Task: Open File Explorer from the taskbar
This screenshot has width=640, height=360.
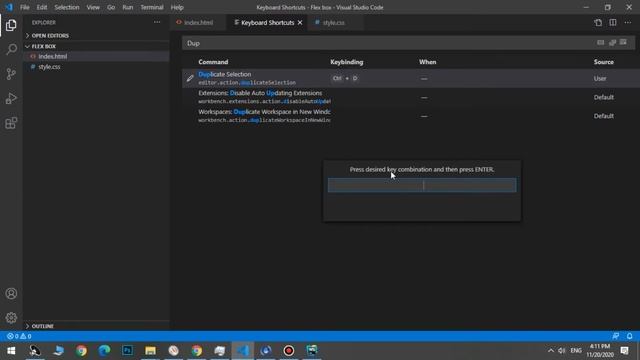Action: tap(150, 351)
